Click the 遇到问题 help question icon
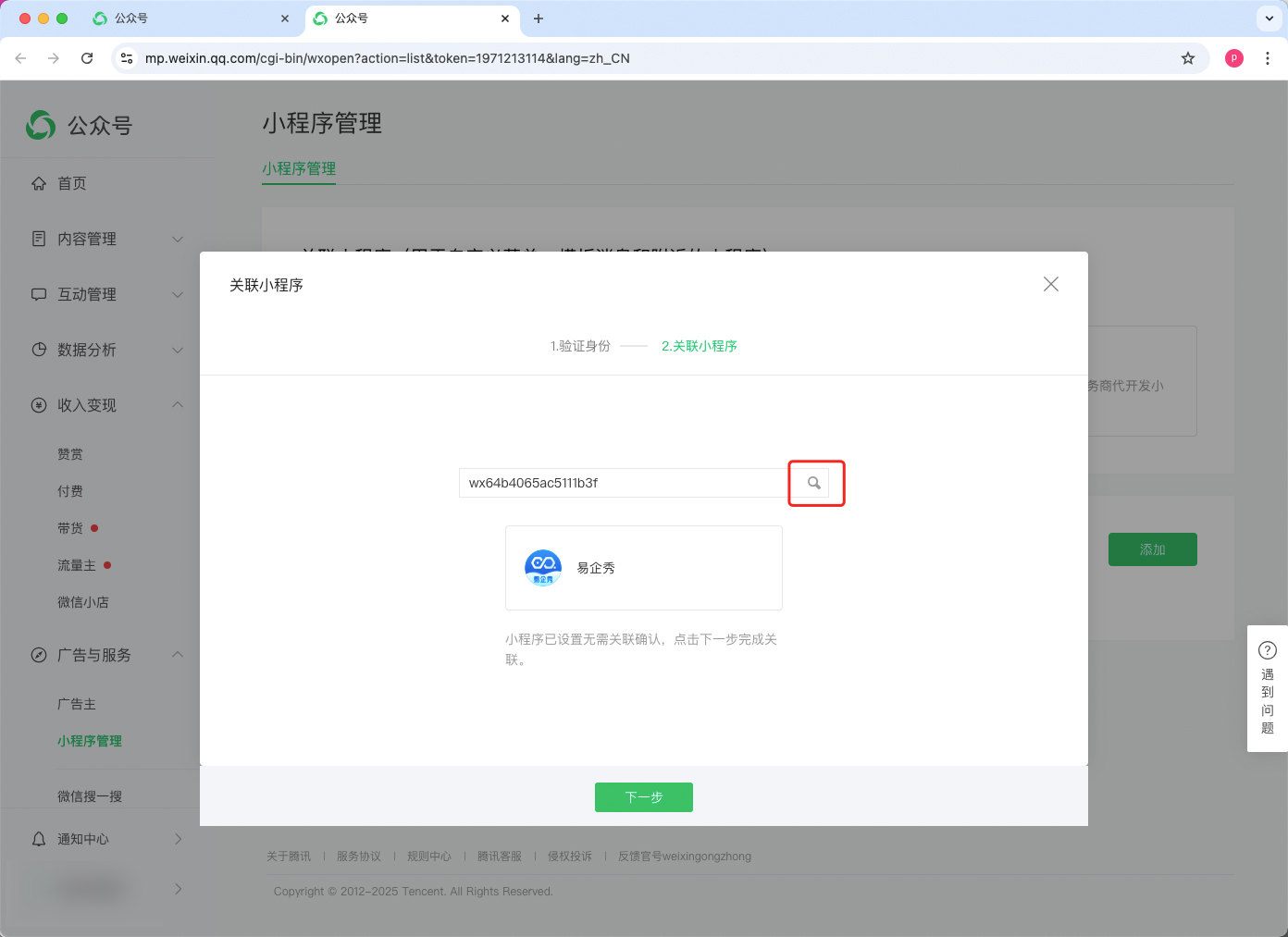 (1267, 650)
